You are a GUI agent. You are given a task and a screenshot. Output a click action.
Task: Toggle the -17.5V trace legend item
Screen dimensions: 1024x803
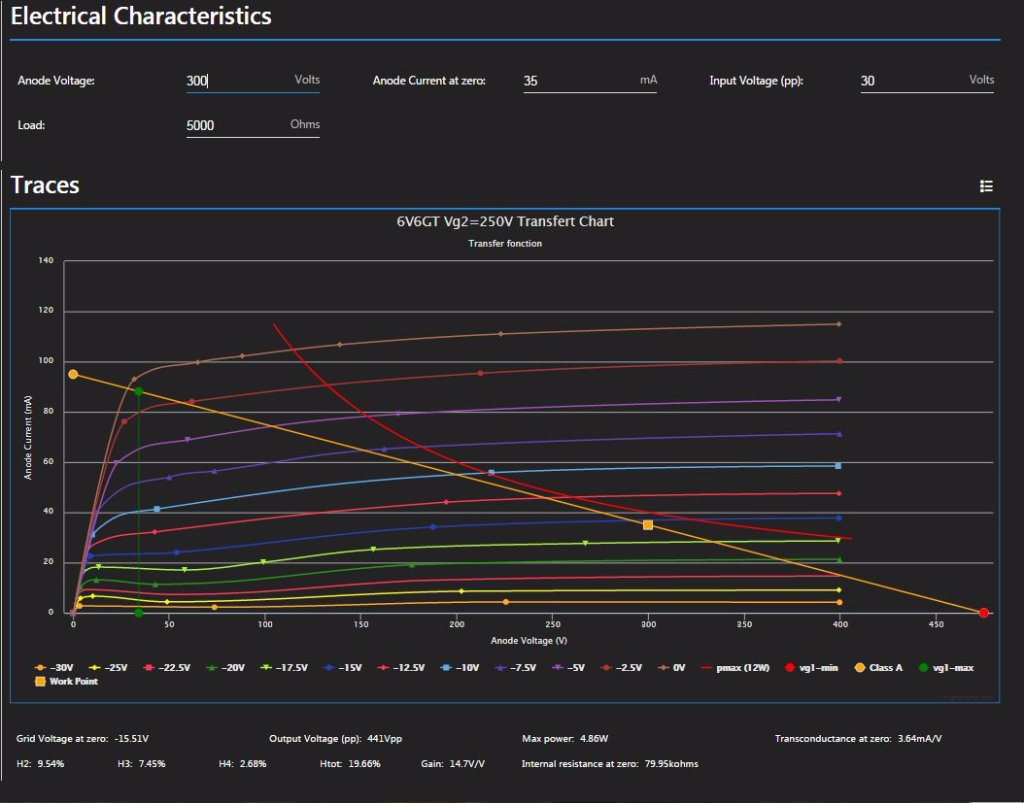288,667
